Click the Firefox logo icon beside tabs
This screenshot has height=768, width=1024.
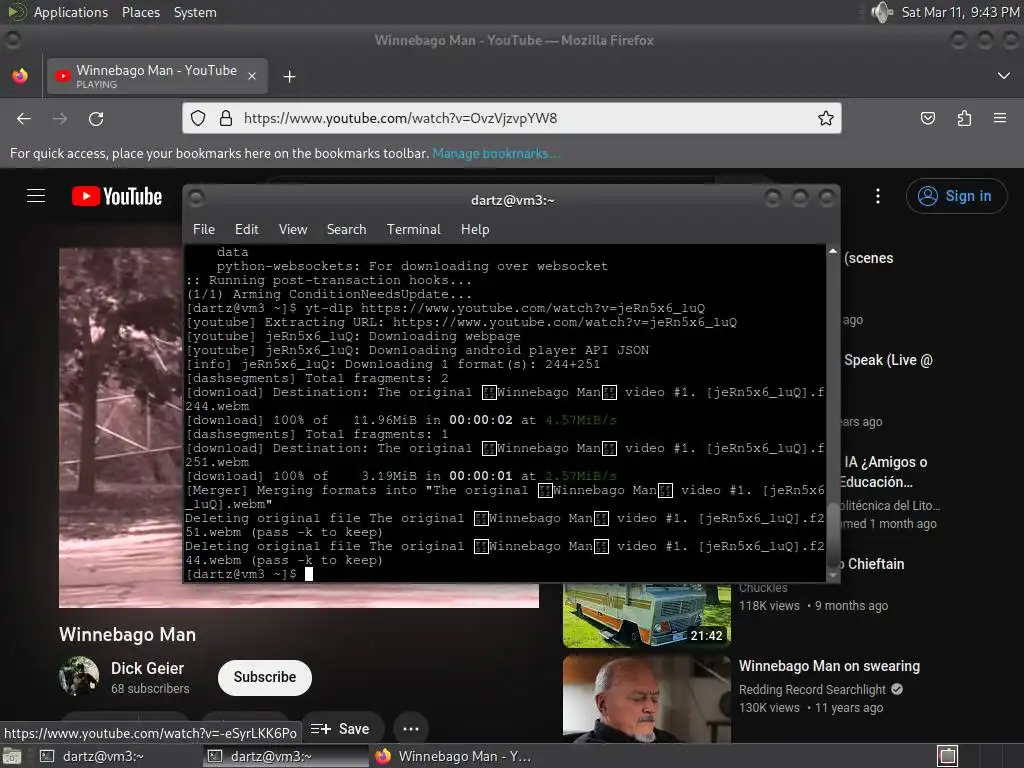click(x=20, y=76)
